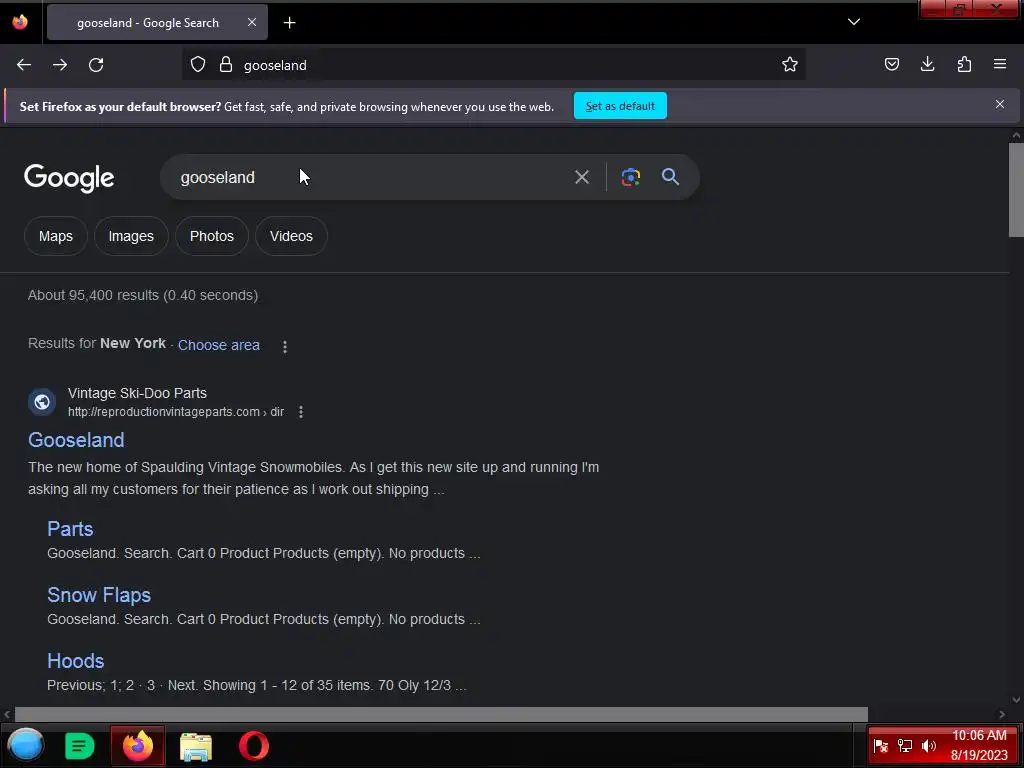Close the gooseland Google Search tab
1024x768 pixels.
coord(252,22)
